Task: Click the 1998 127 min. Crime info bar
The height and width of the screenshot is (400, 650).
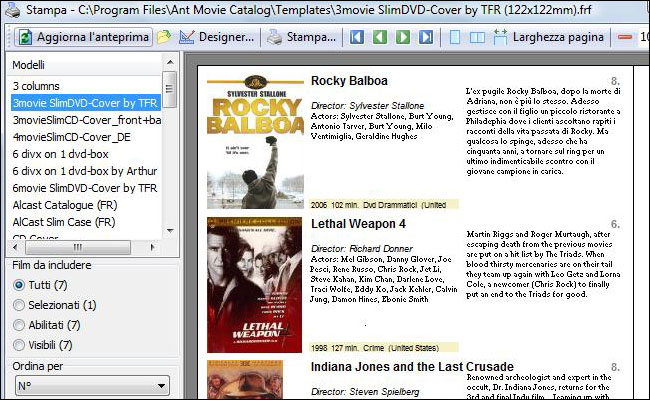Action: coord(384,348)
